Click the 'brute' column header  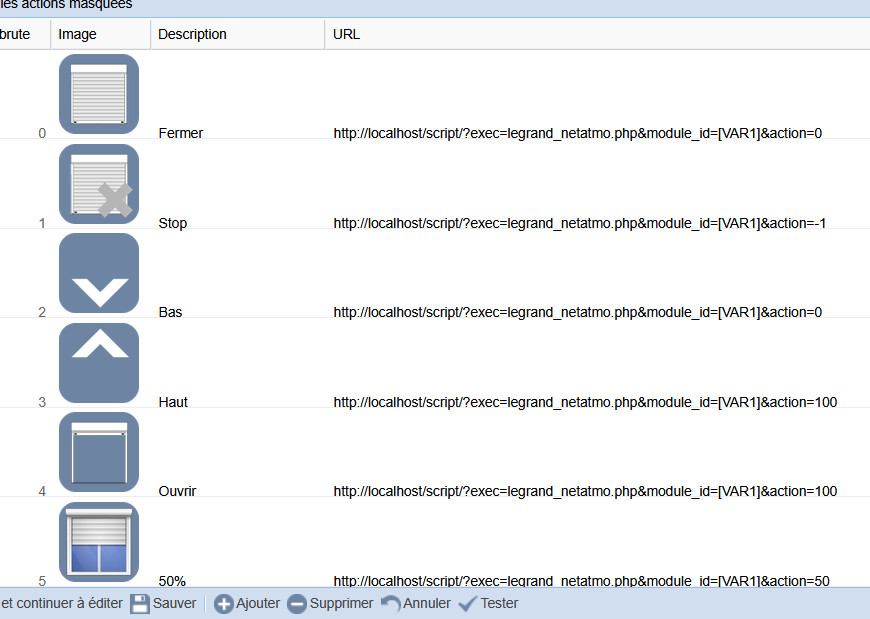(25, 34)
